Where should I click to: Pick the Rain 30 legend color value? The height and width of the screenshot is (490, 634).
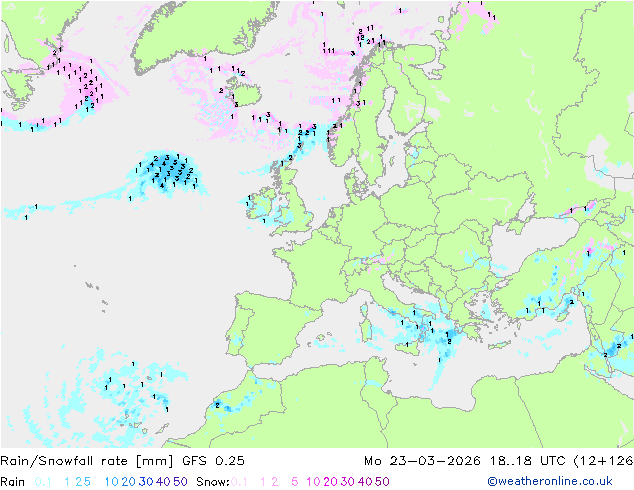click(x=146, y=482)
